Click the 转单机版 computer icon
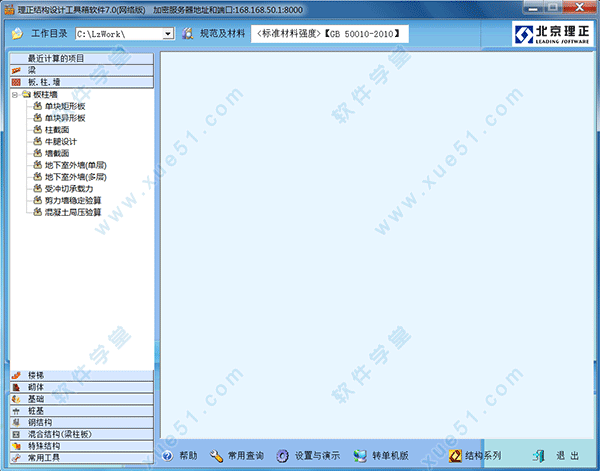This screenshot has width=600, height=471. pyautogui.click(x=360, y=456)
